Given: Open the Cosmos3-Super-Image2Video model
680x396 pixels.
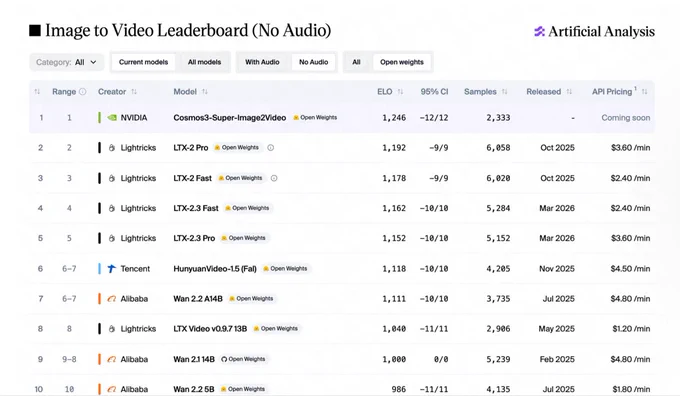Looking at the screenshot, I should pos(229,118).
